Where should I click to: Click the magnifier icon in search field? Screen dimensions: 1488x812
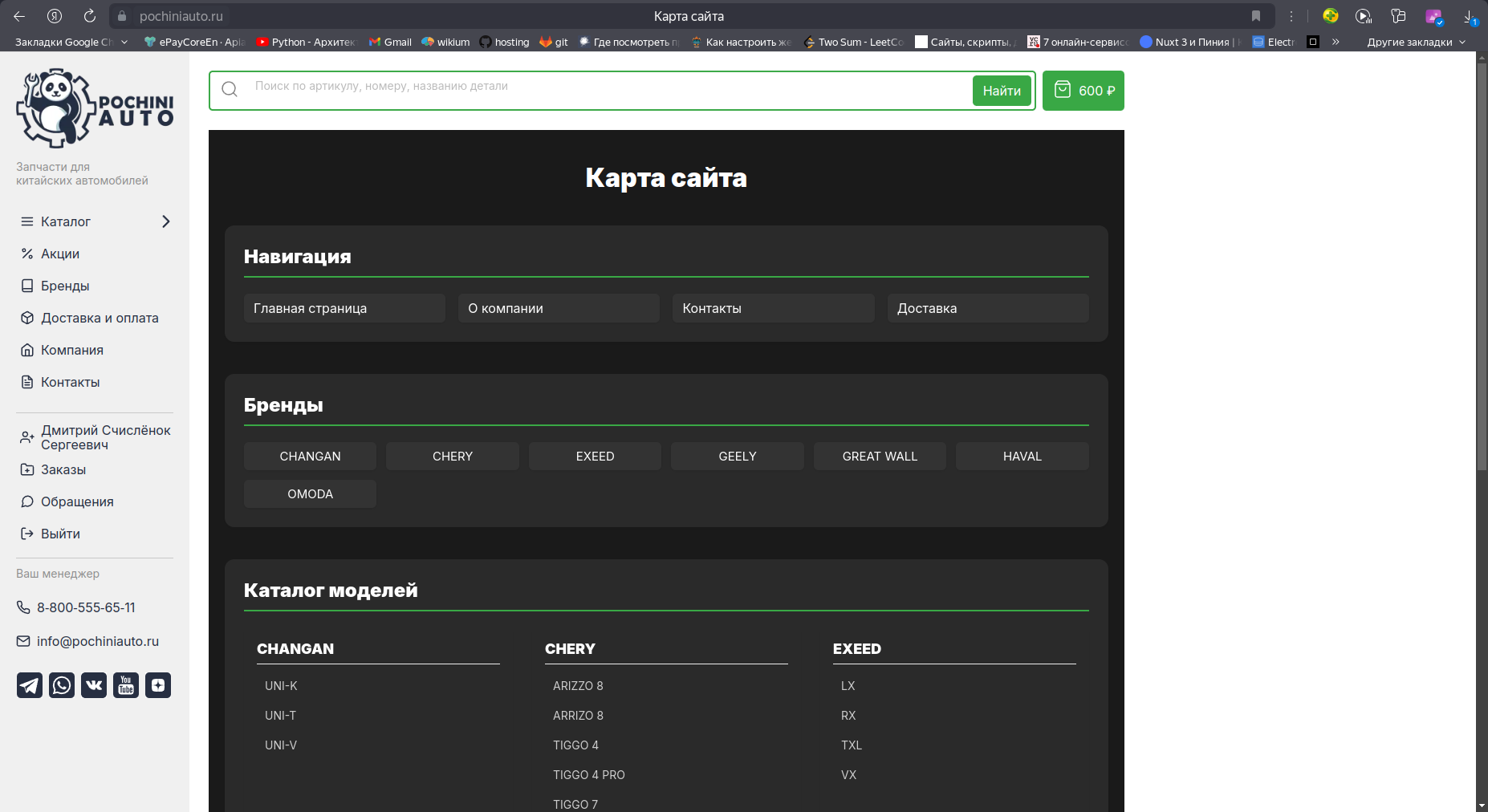tap(230, 89)
